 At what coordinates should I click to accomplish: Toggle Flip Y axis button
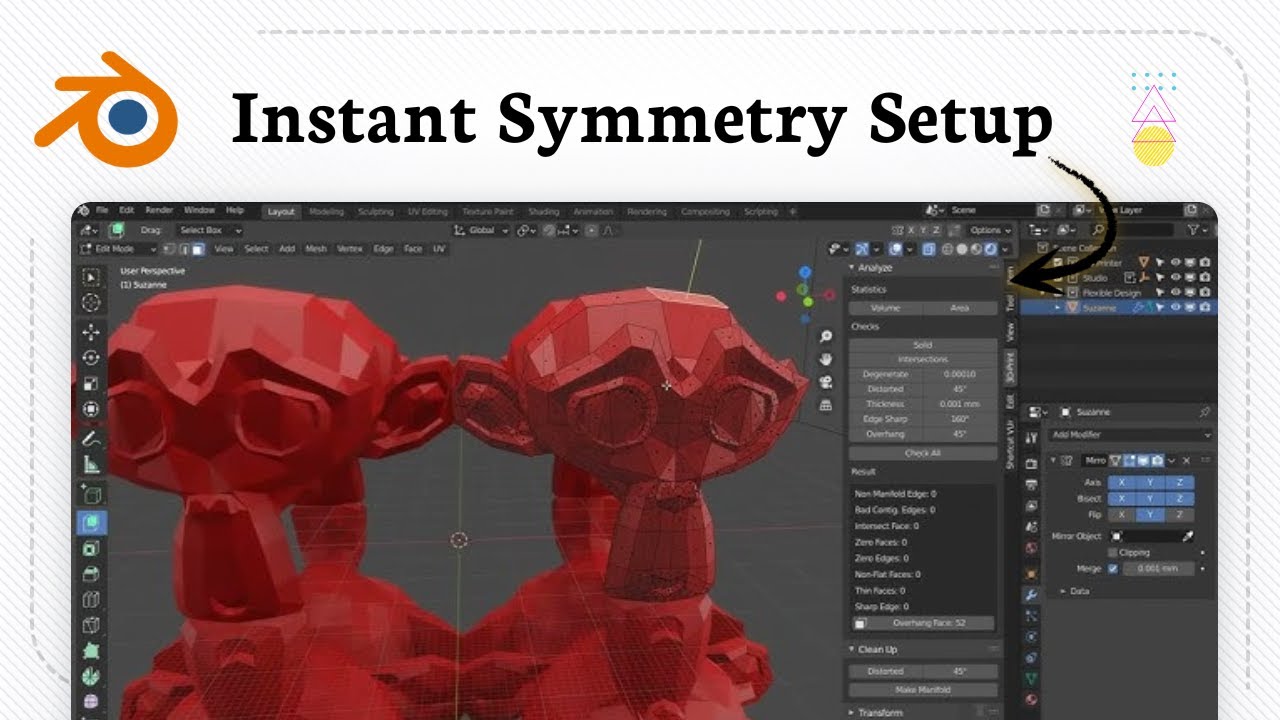[x=1151, y=515]
